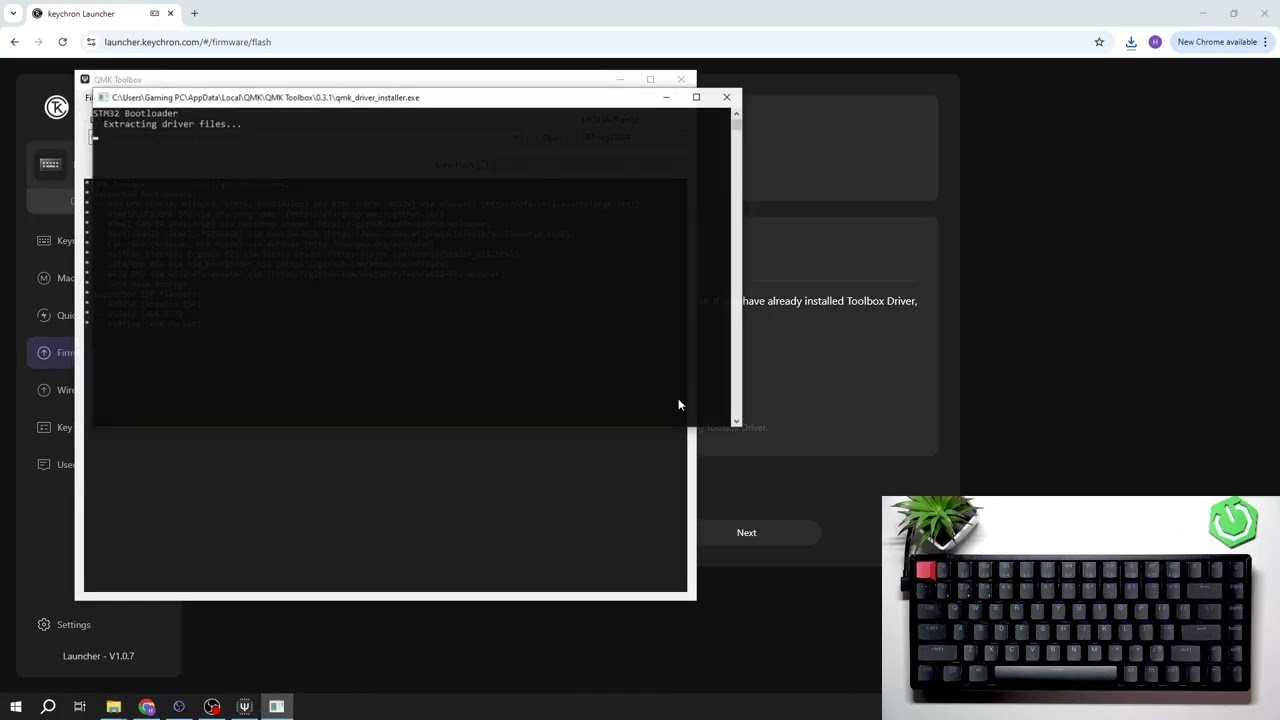This screenshot has width=1280, height=720.
Task: Open the Chrome tab search dropdown arrow
Action: (12, 14)
